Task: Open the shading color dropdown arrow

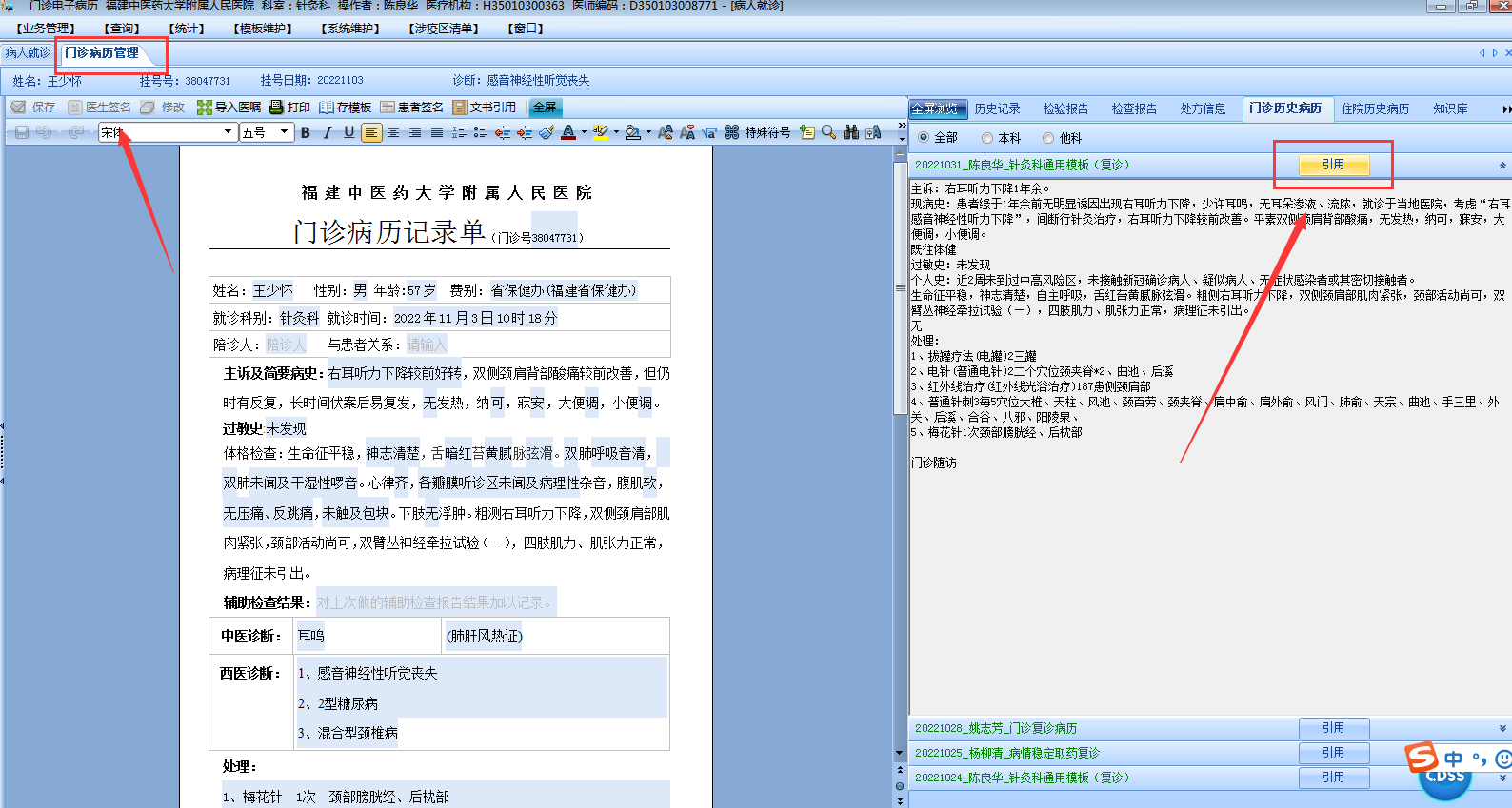Action: (x=648, y=132)
